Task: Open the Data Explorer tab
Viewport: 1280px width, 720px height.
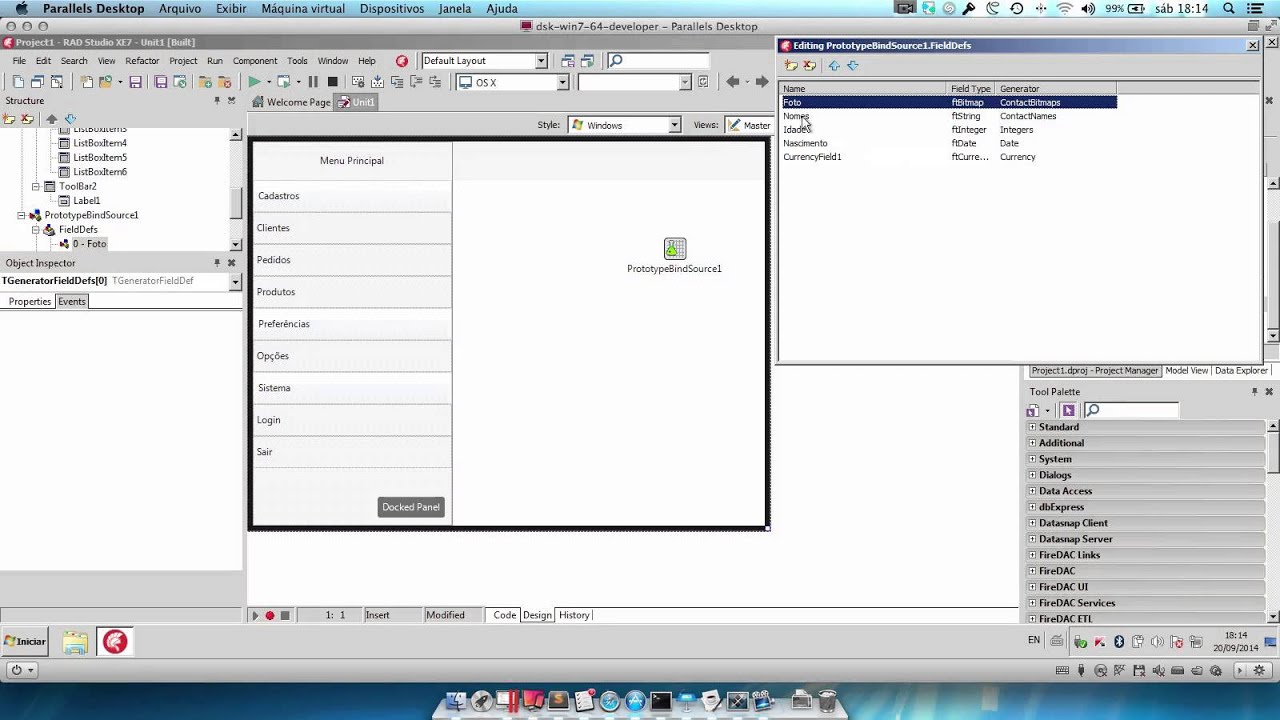Action: point(1241,370)
